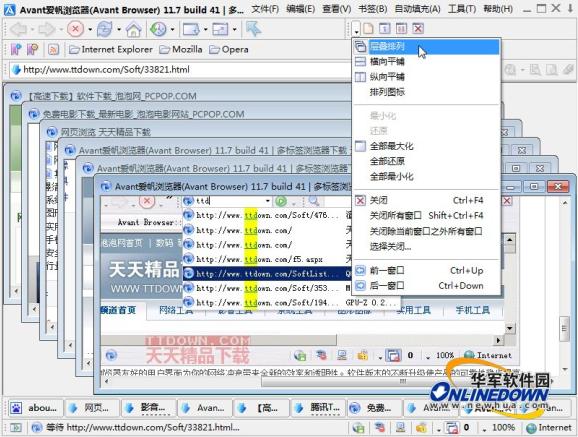Click the computer icon in bottom status bar
Screen dimensions: 578x437
[401, 428]
